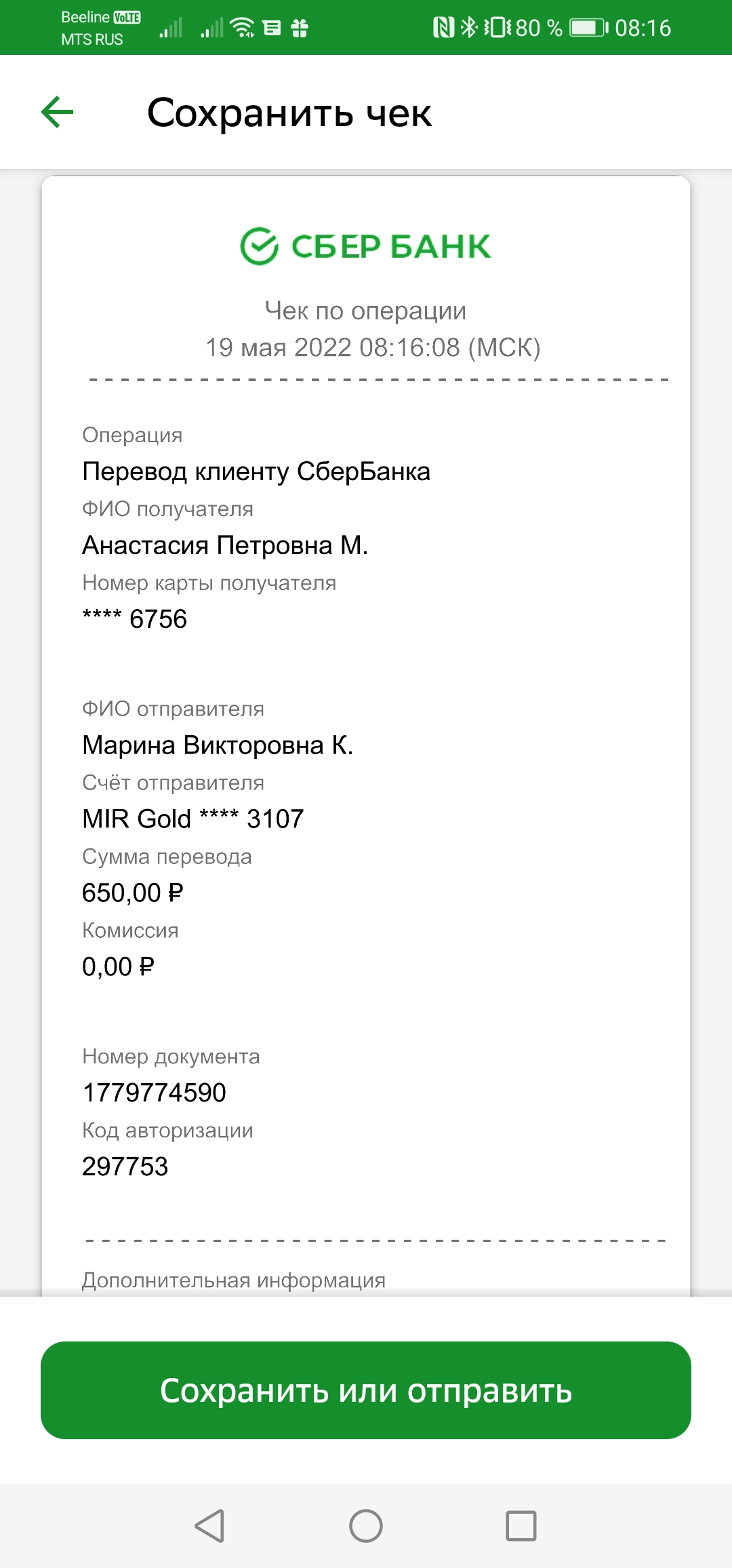The width and height of the screenshot is (732, 1568).
Task: Tap the document number 1779774590
Action: pos(154,1093)
